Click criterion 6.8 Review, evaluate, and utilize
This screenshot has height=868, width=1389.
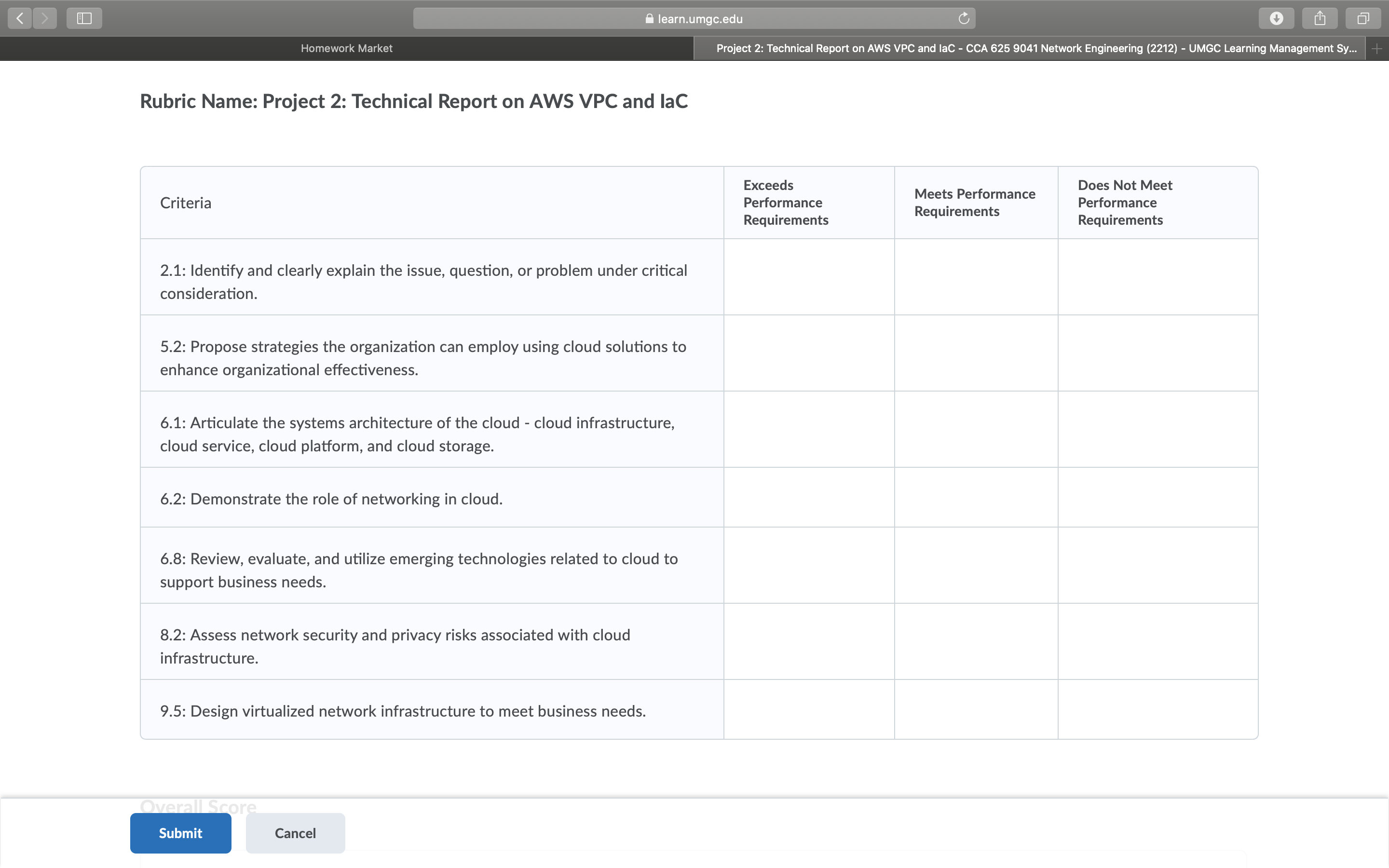pos(419,570)
